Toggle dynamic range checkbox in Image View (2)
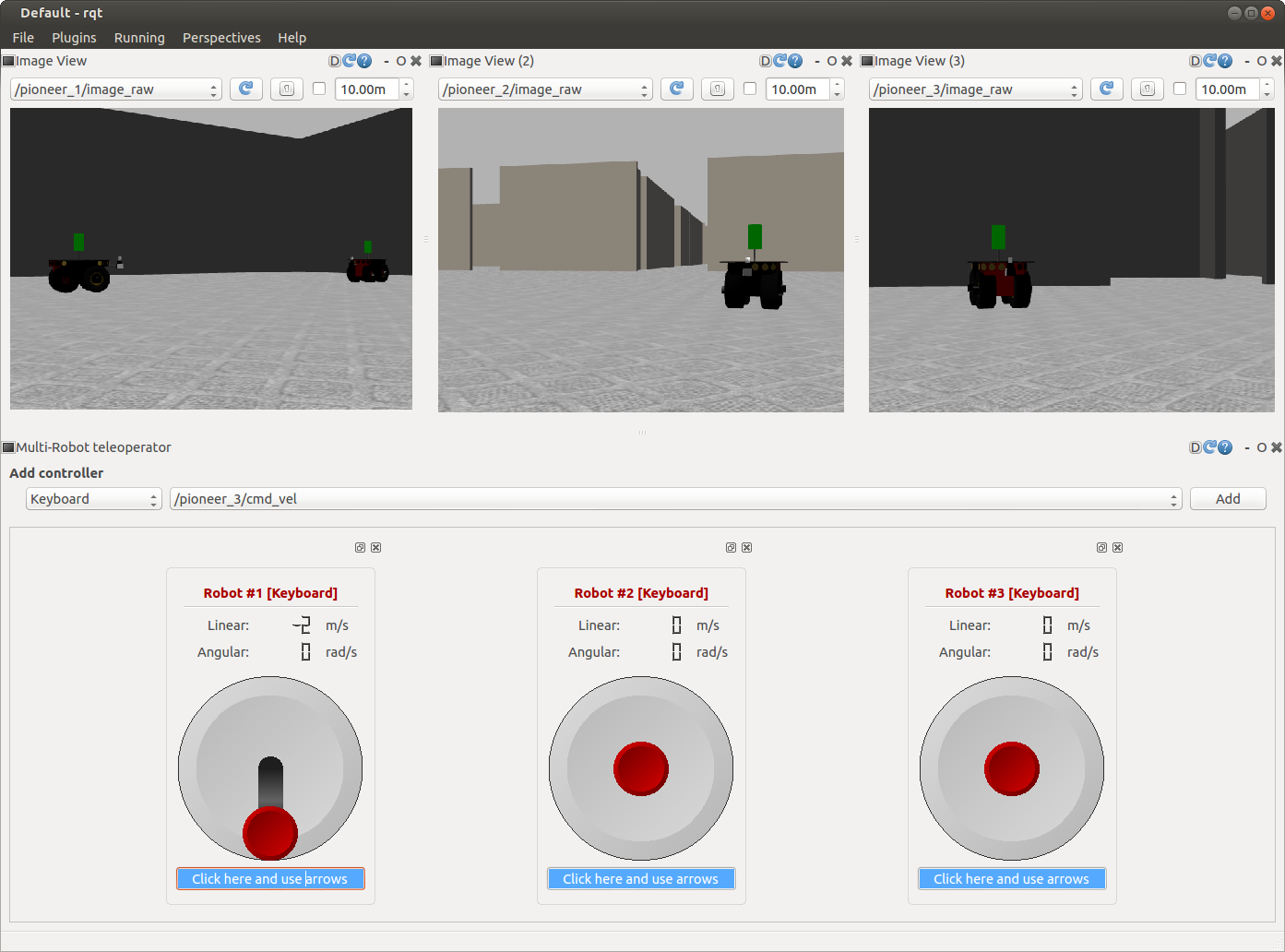This screenshot has height=952, width=1285. 750,89
